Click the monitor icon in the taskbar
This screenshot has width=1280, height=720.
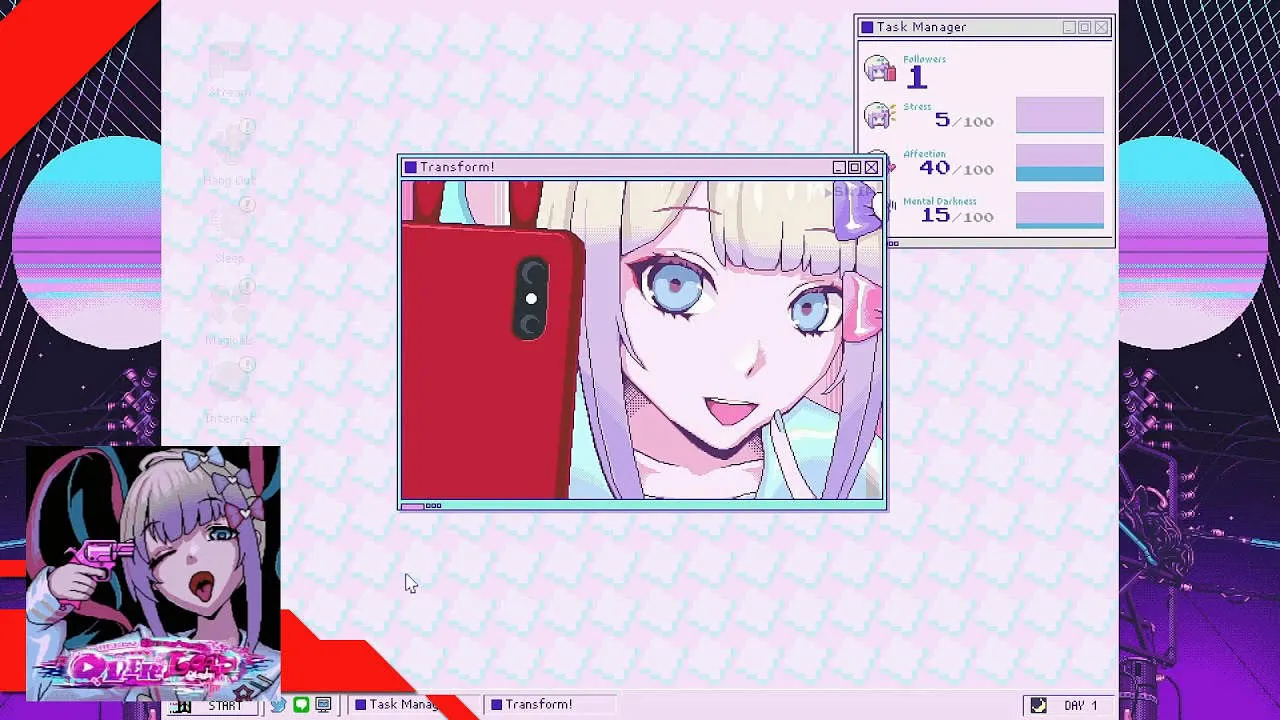click(x=323, y=705)
